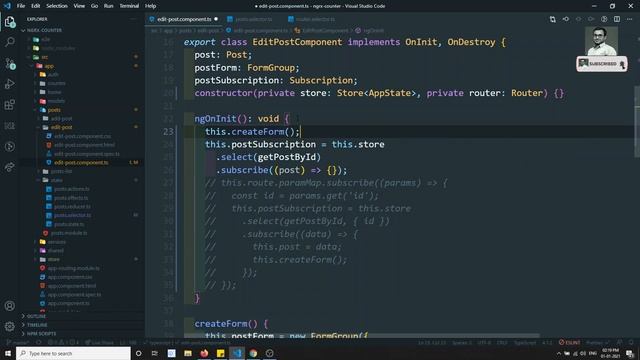The image size is (640, 360).
Task: Open the Extensions view
Action: coord(10,105)
